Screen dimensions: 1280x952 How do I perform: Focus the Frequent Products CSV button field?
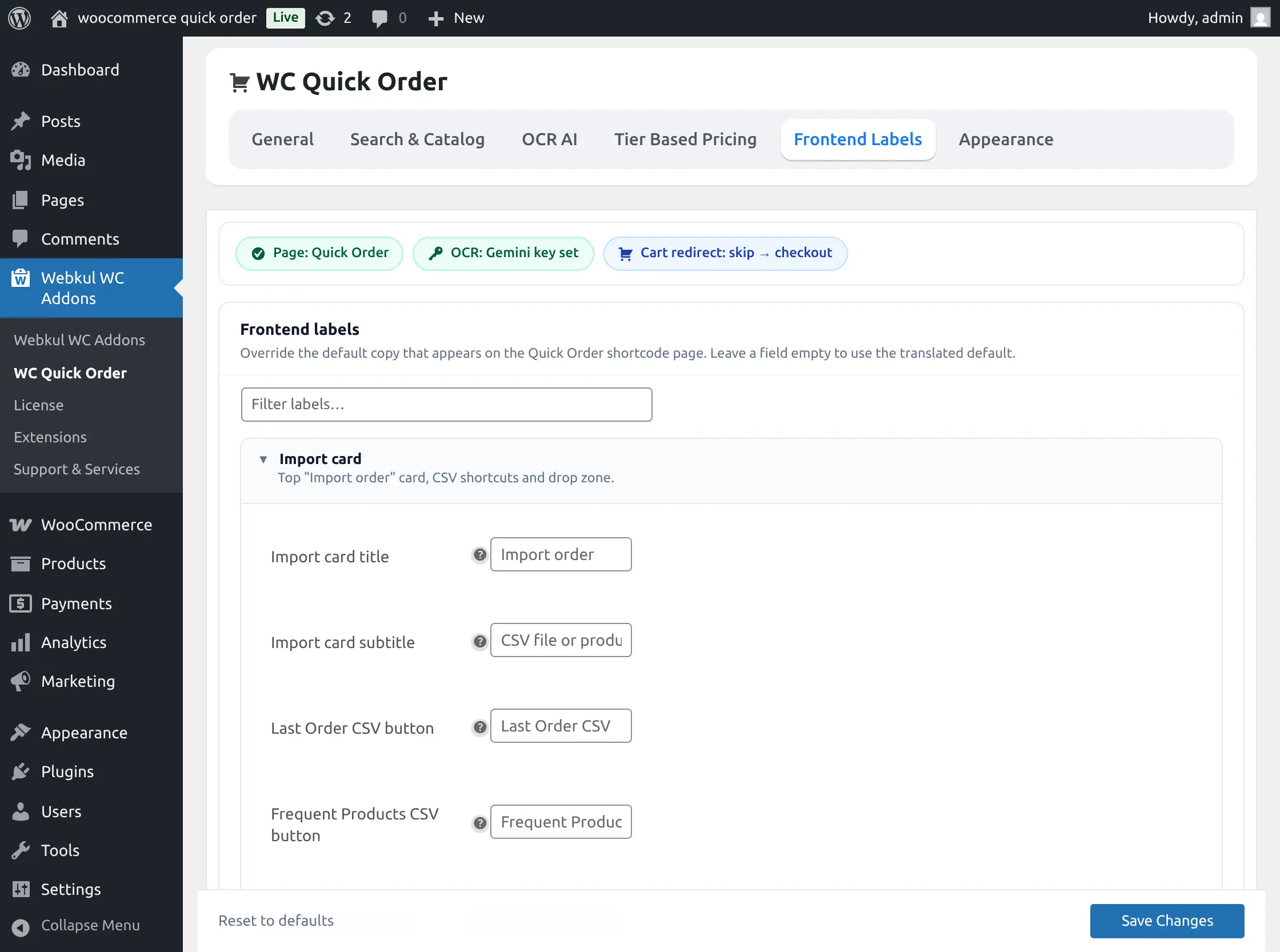pos(561,822)
